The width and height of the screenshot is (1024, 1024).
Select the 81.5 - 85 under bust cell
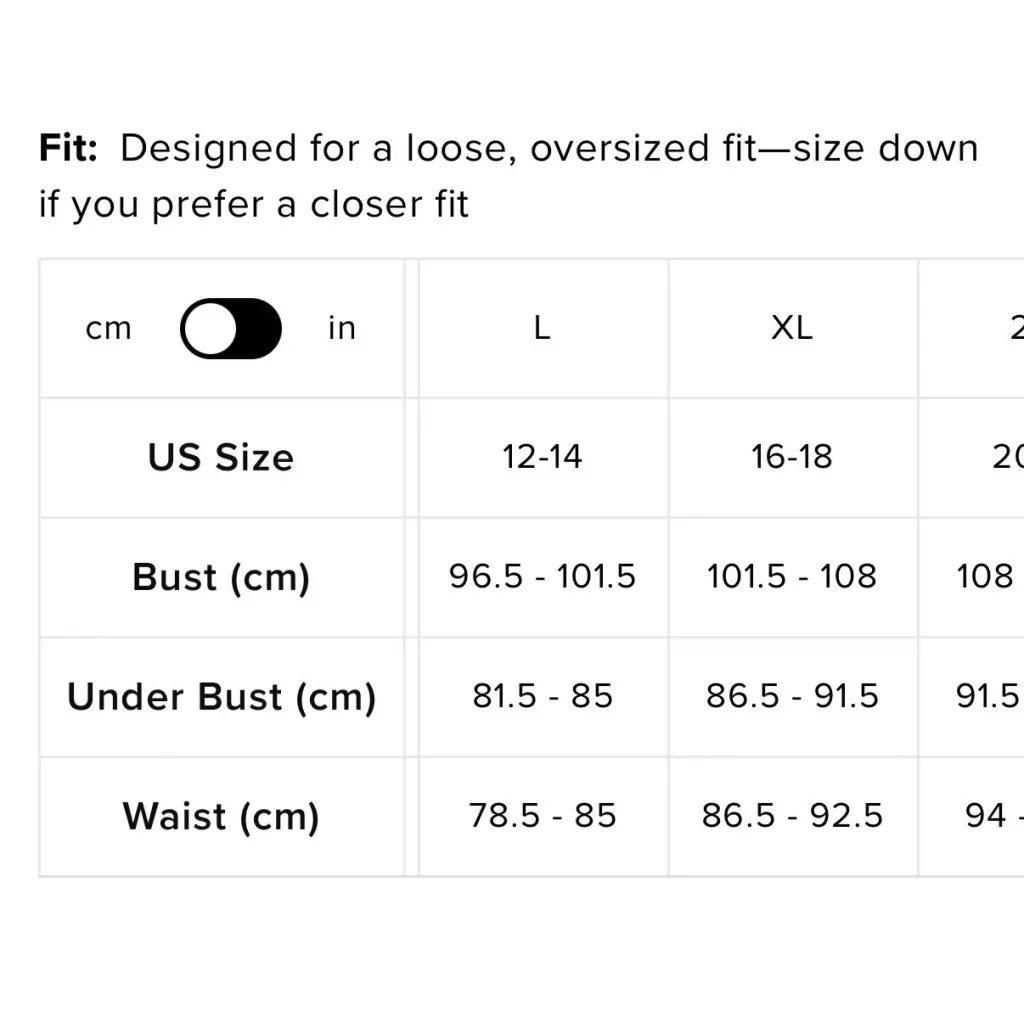(543, 697)
